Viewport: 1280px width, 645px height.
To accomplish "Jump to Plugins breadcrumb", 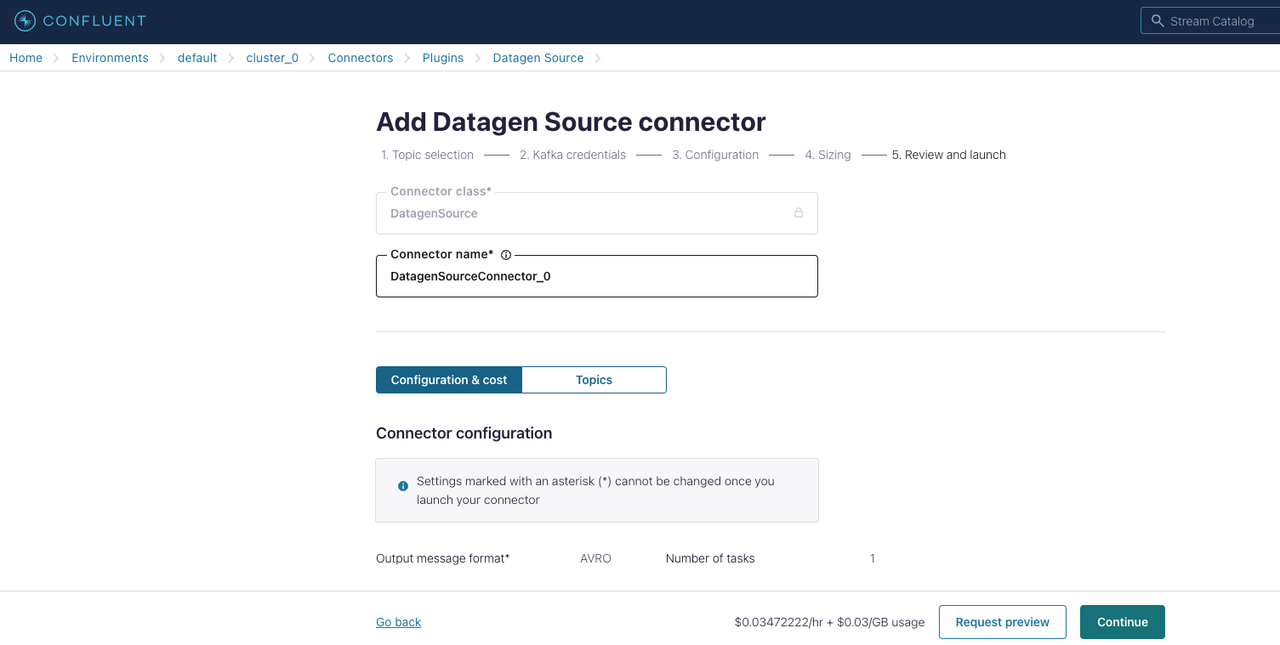I will pyautogui.click(x=443, y=58).
